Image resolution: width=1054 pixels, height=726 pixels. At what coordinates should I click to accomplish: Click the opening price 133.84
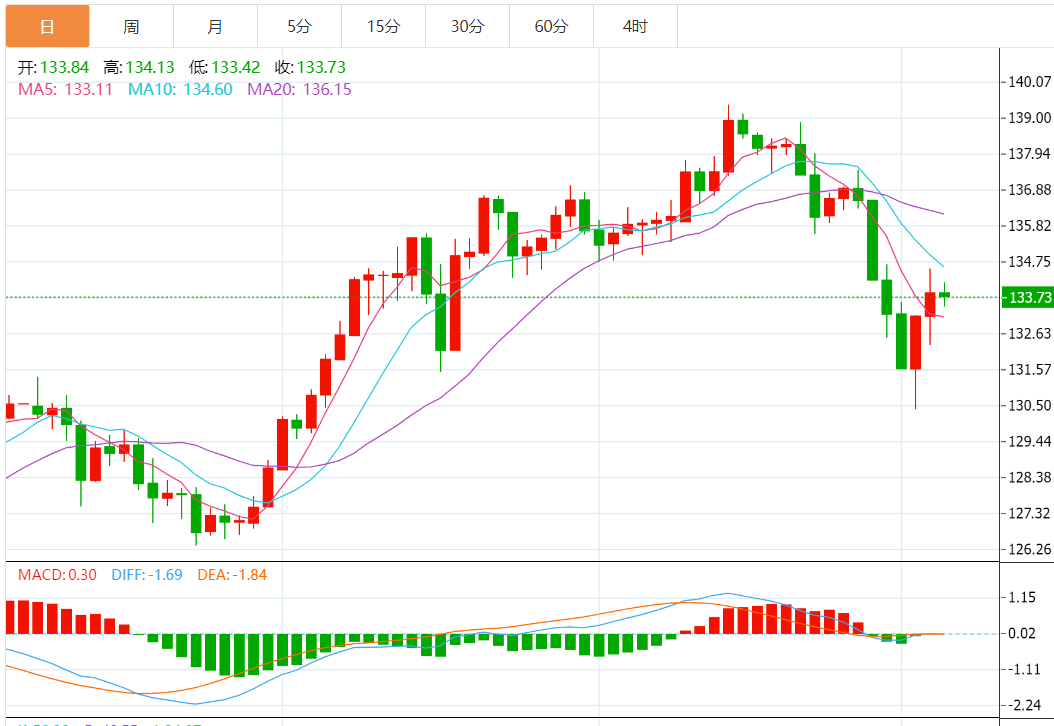coord(65,67)
